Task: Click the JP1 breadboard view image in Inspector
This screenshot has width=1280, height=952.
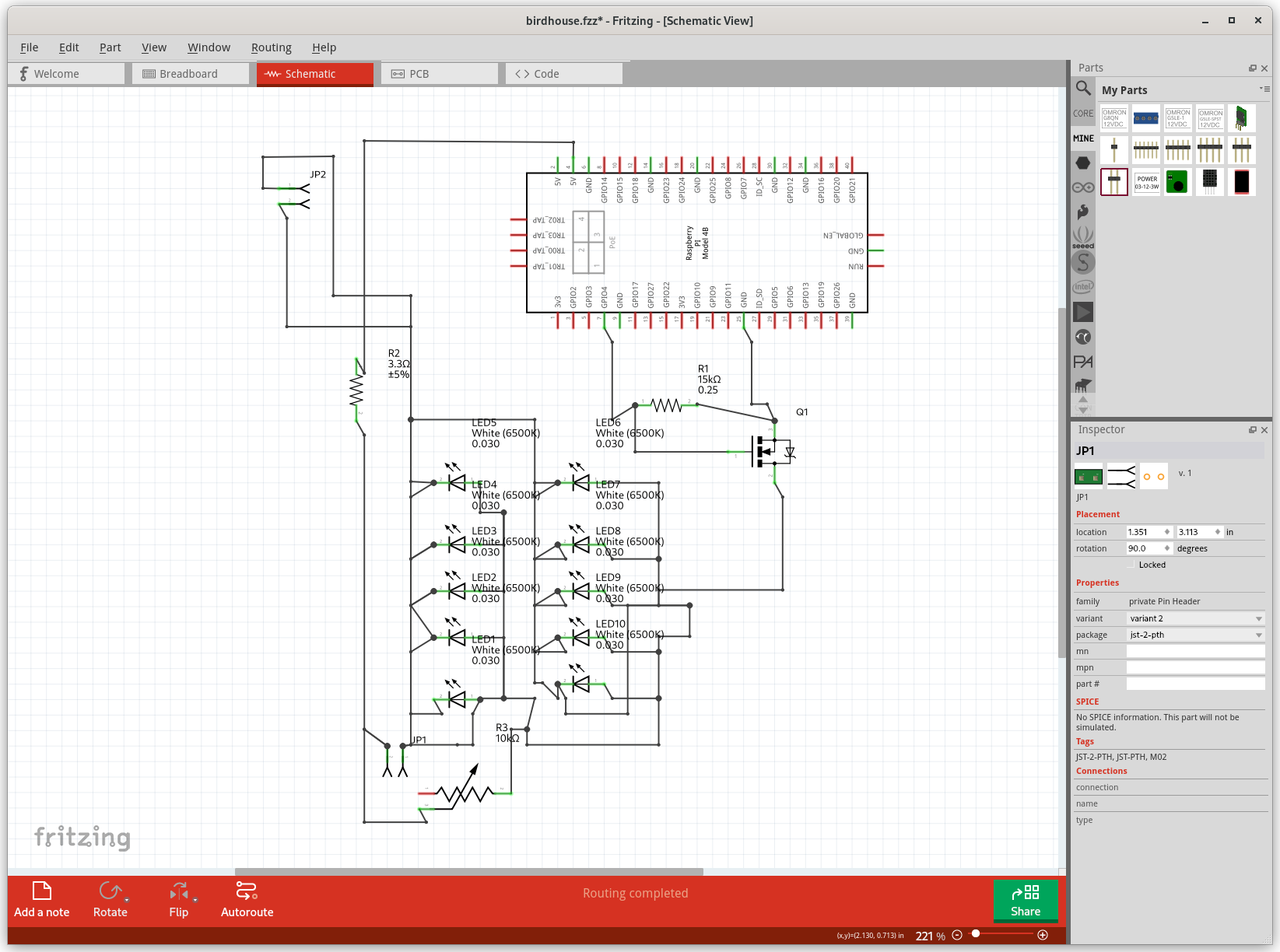Action: pos(1089,476)
